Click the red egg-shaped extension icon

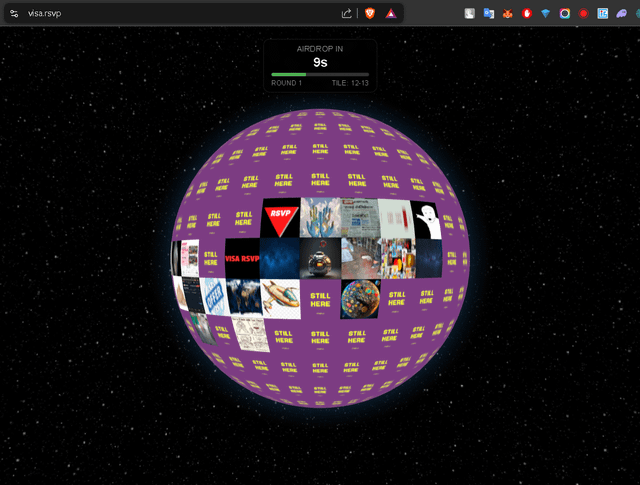pos(527,14)
